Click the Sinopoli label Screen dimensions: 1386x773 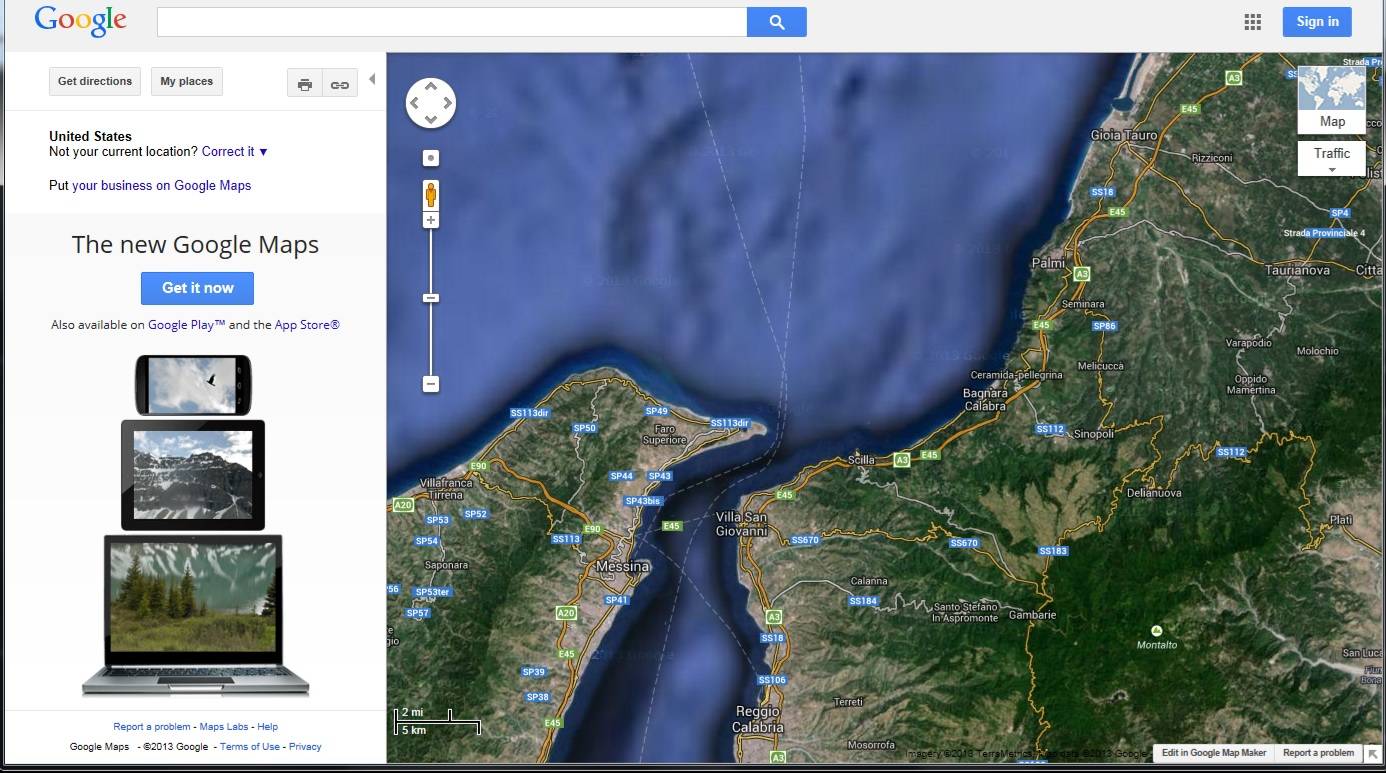(x=1093, y=434)
